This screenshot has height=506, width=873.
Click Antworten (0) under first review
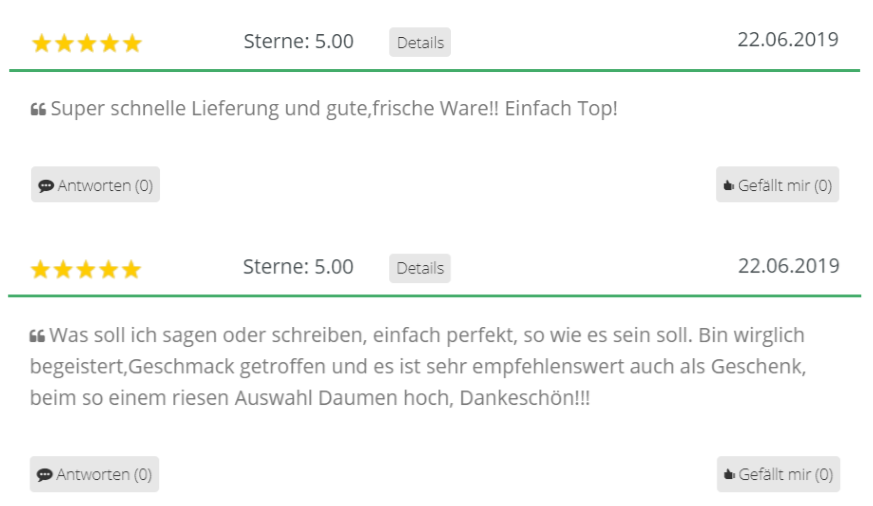tap(95, 185)
